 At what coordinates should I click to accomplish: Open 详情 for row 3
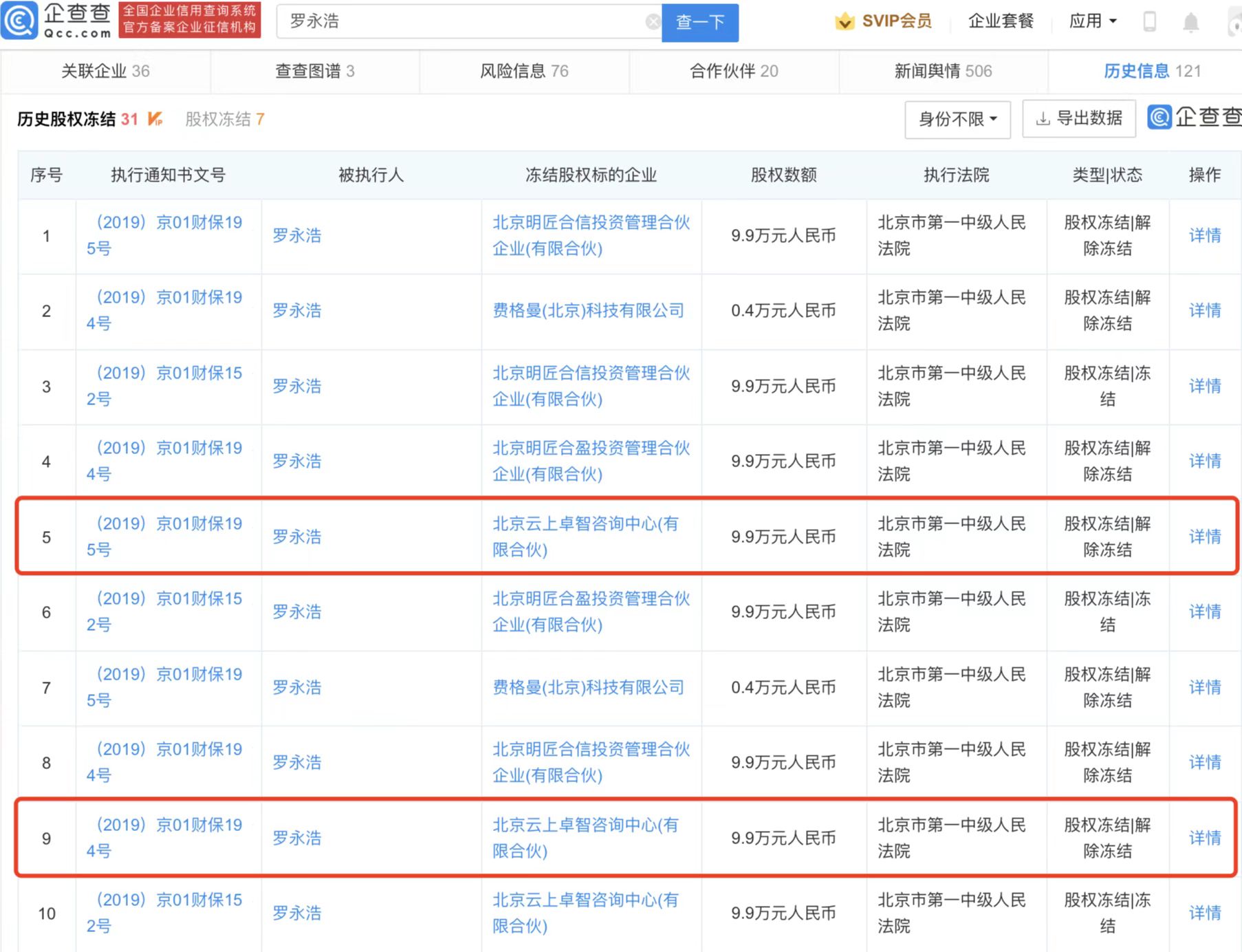coord(1205,386)
